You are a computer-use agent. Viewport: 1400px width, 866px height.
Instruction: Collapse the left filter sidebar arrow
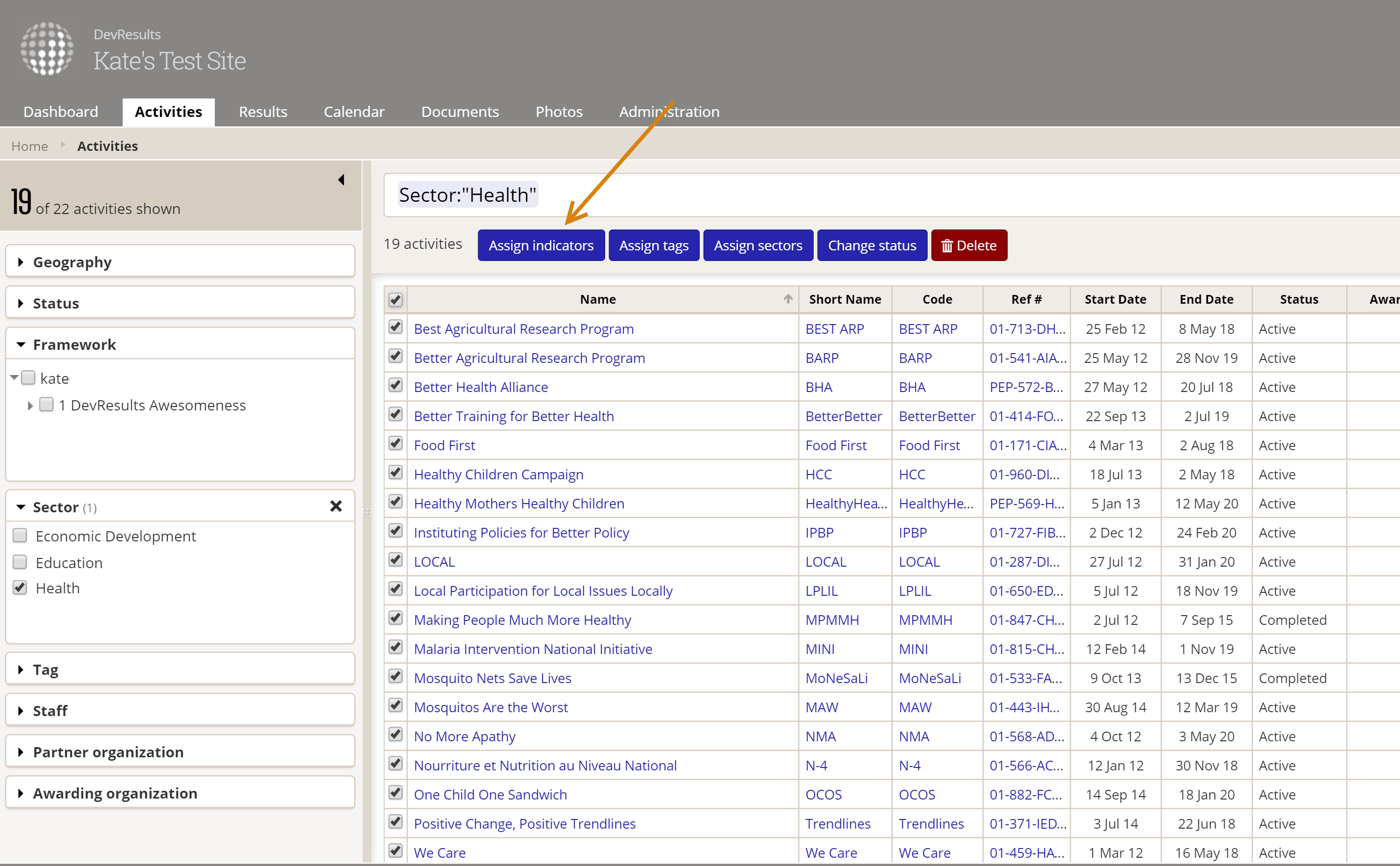(x=341, y=180)
